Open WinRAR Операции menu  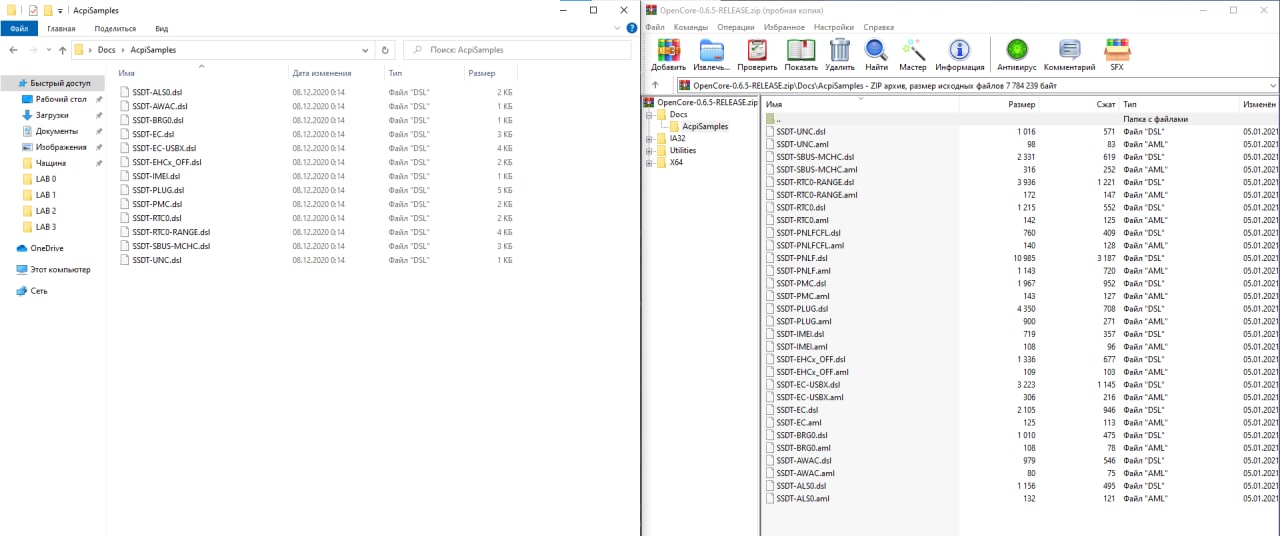[736, 27]
